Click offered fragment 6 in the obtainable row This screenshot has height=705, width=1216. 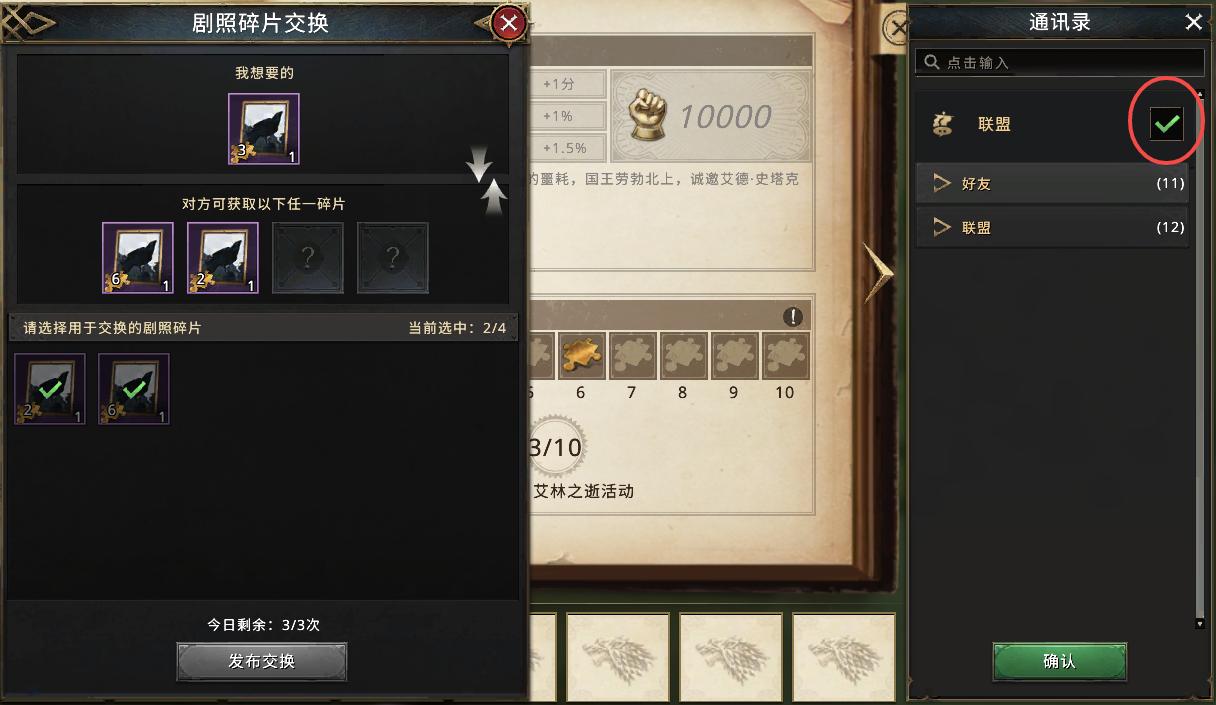click(x=138, y=258)
